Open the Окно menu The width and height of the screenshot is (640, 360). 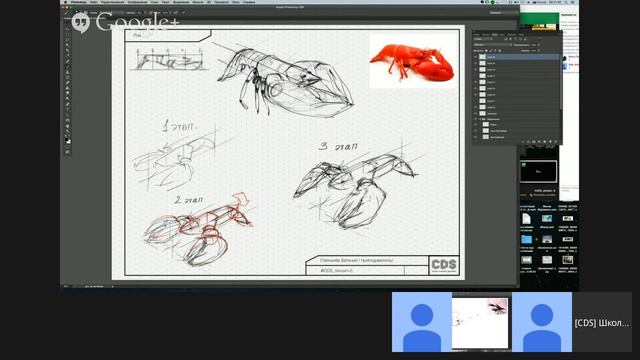(236, 2)
